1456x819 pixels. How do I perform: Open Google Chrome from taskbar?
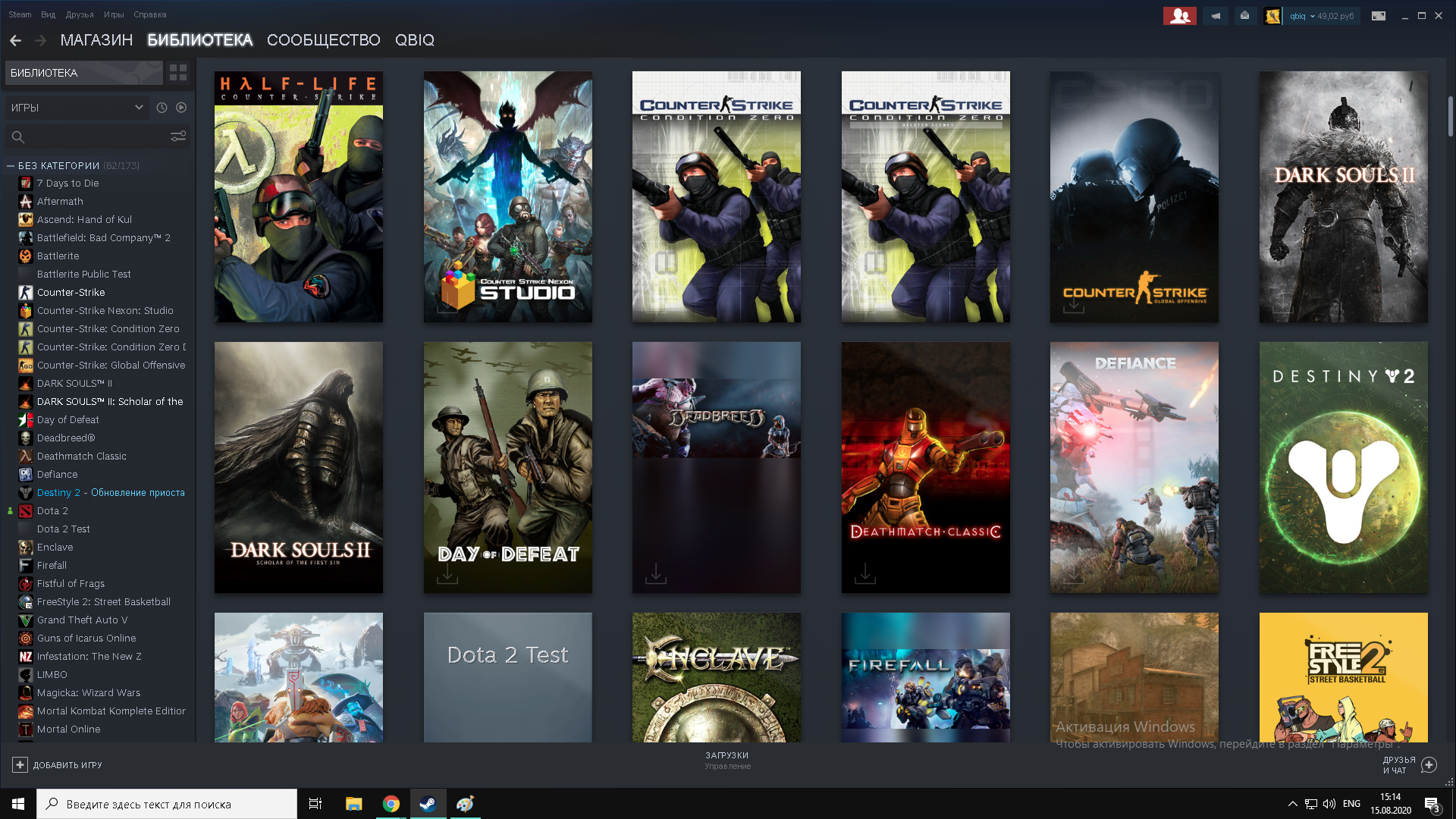click(x=391, y=804)
